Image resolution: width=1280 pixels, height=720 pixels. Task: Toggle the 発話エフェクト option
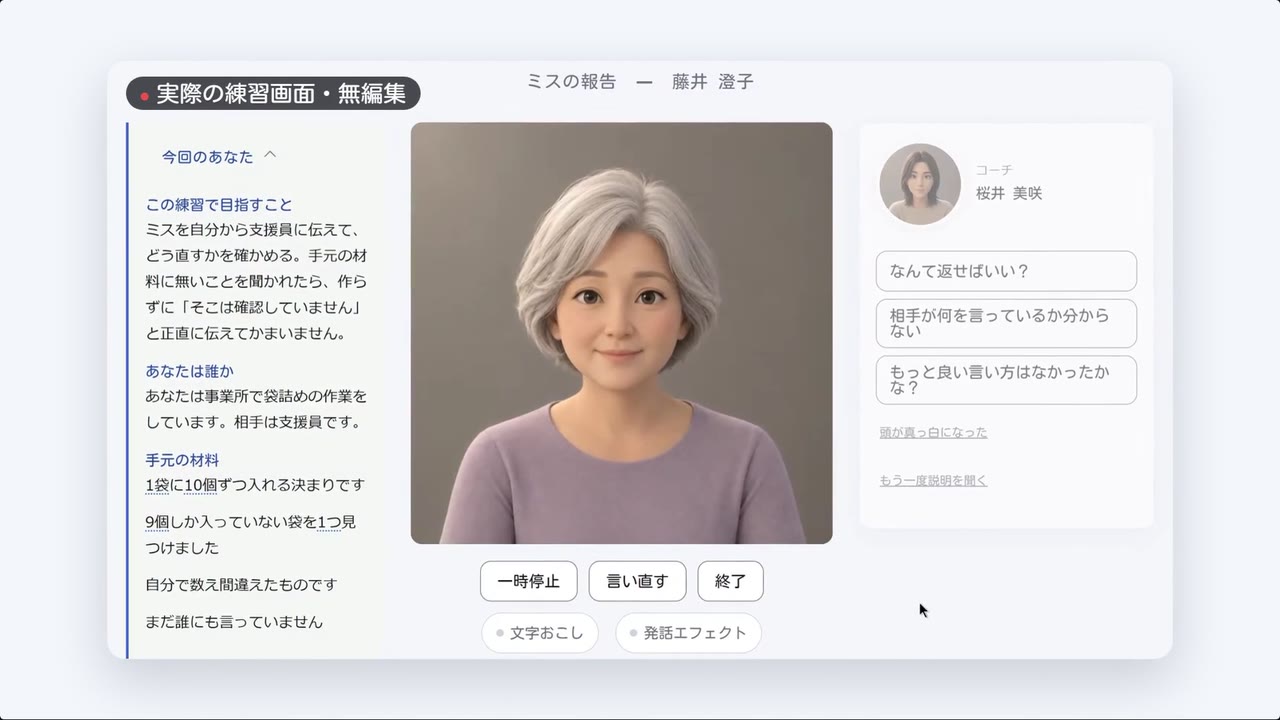pyautogui.click(x=688, y=633)
